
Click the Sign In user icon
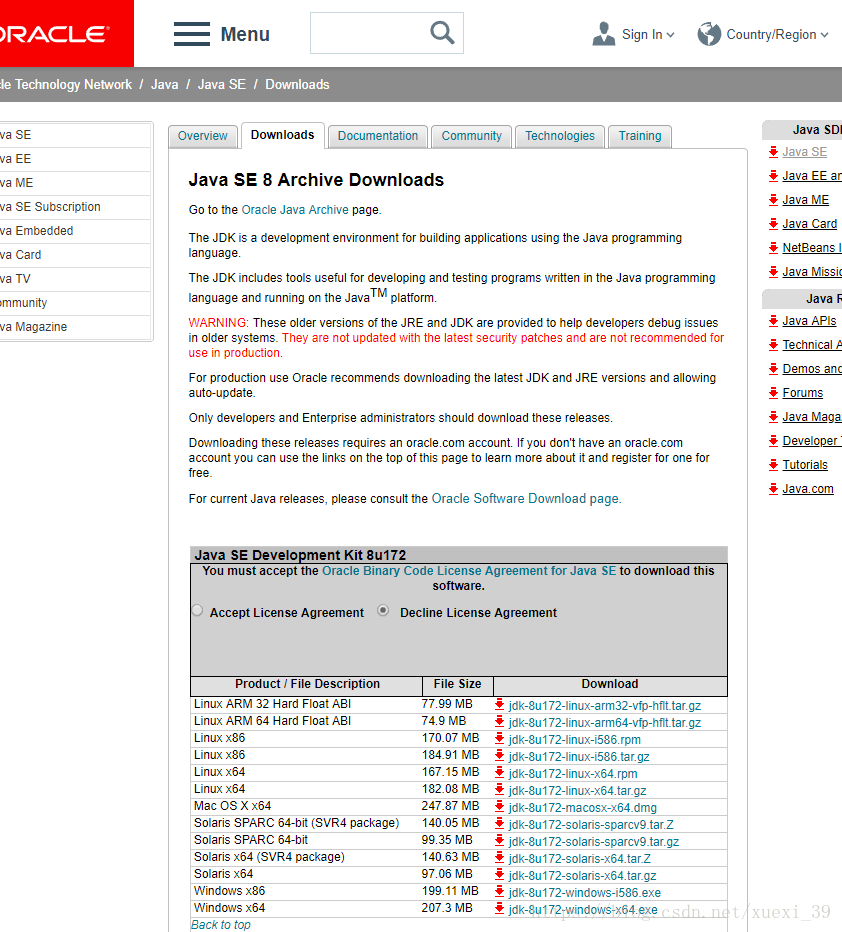pyautogui.click(x=604, y=34)
